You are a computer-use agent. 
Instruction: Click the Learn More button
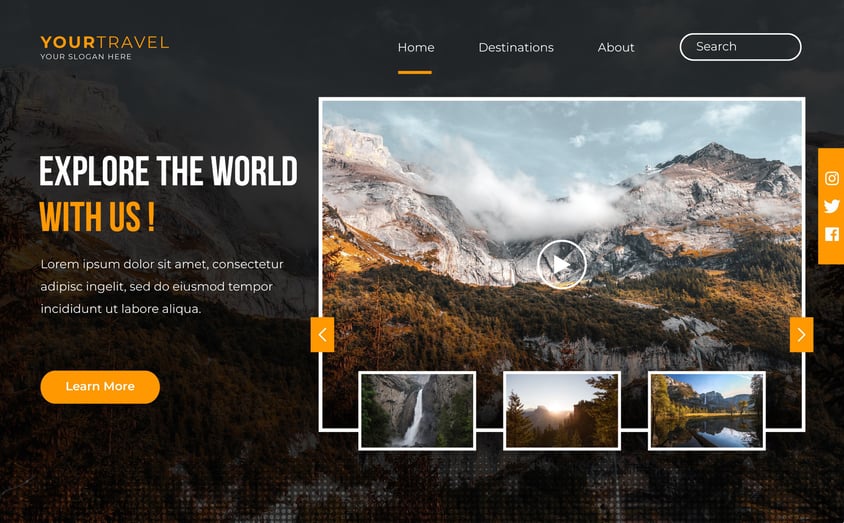pyautogui.click(x=100, y=387)
